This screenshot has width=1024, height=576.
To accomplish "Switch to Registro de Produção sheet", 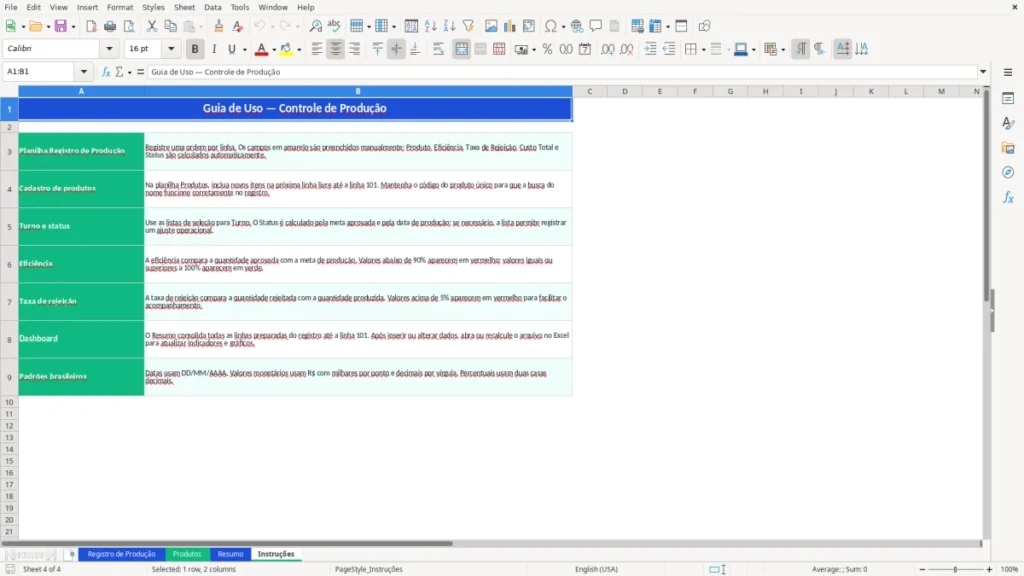I will (121, 554).
